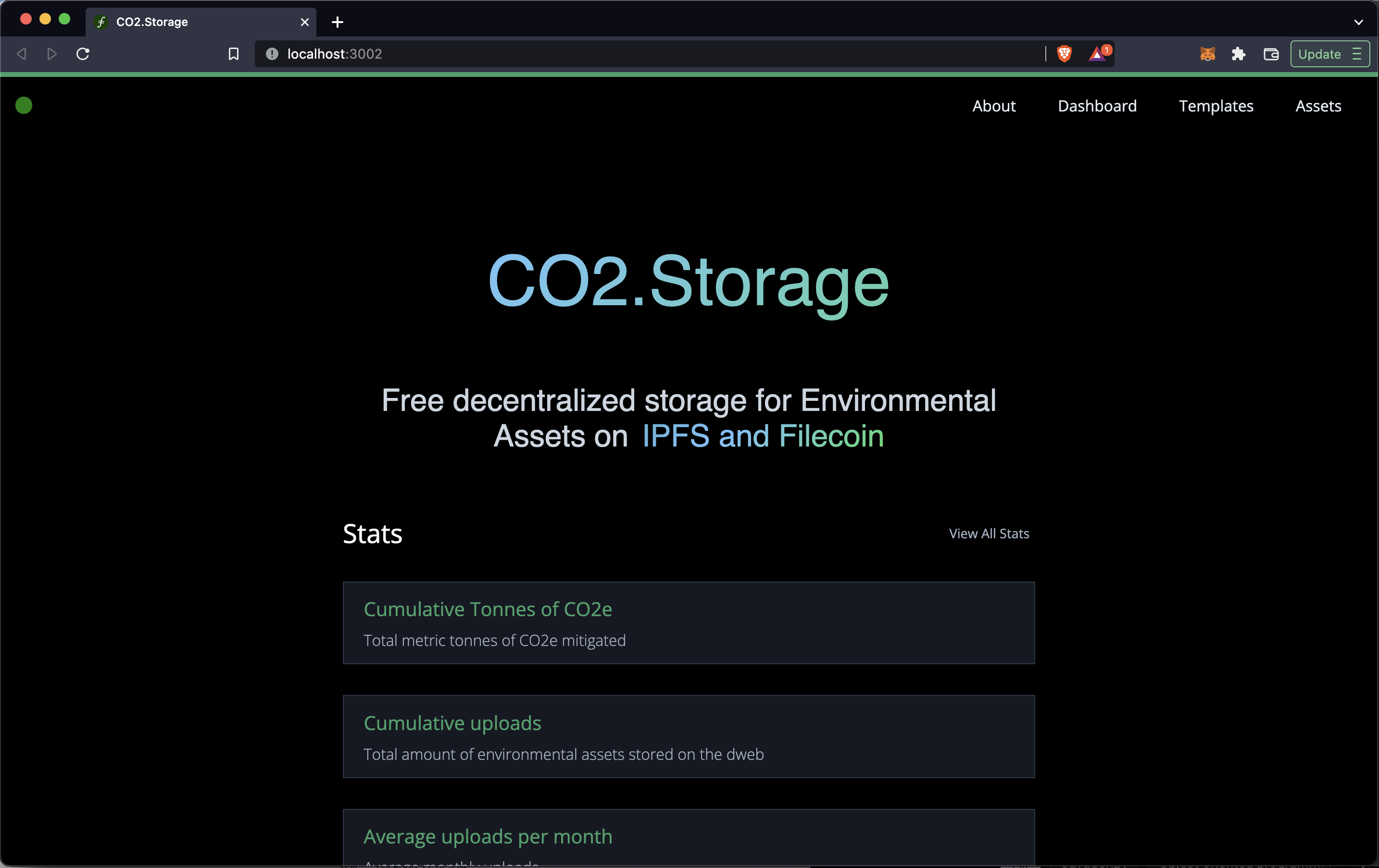Open the Dashboard nav item

[1097, 106]
